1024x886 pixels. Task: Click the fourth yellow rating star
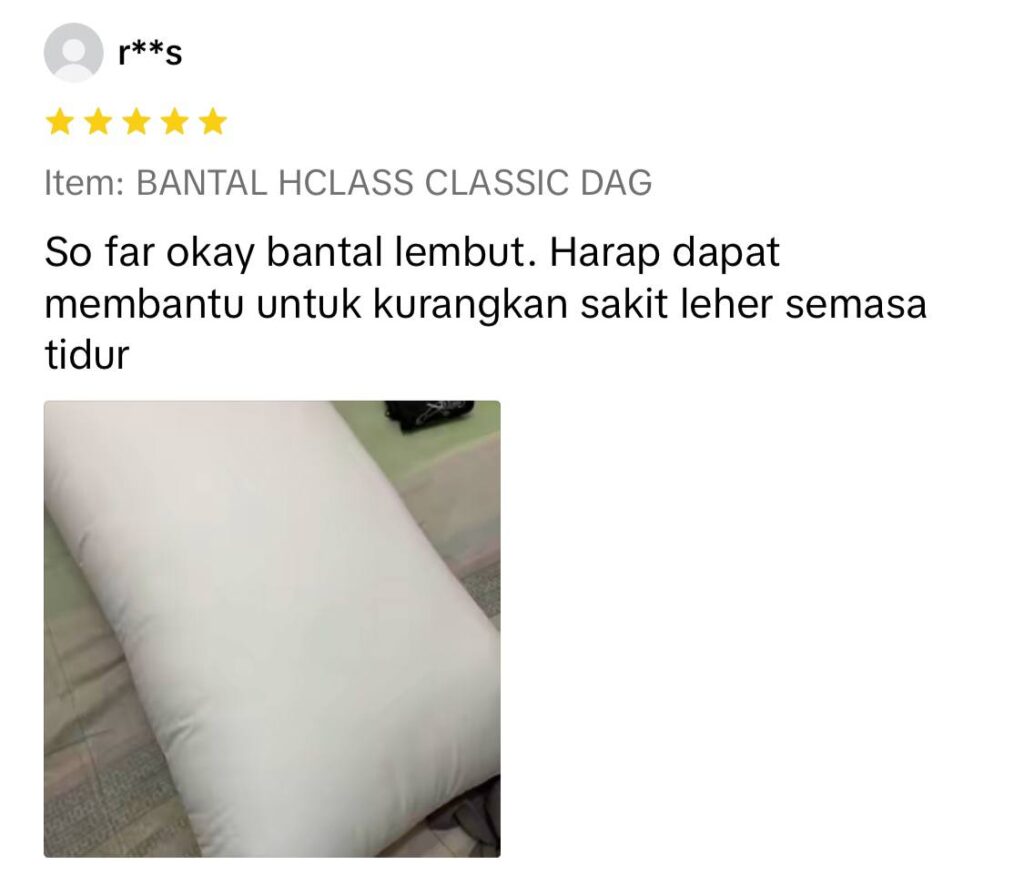[x=174, y=122]
